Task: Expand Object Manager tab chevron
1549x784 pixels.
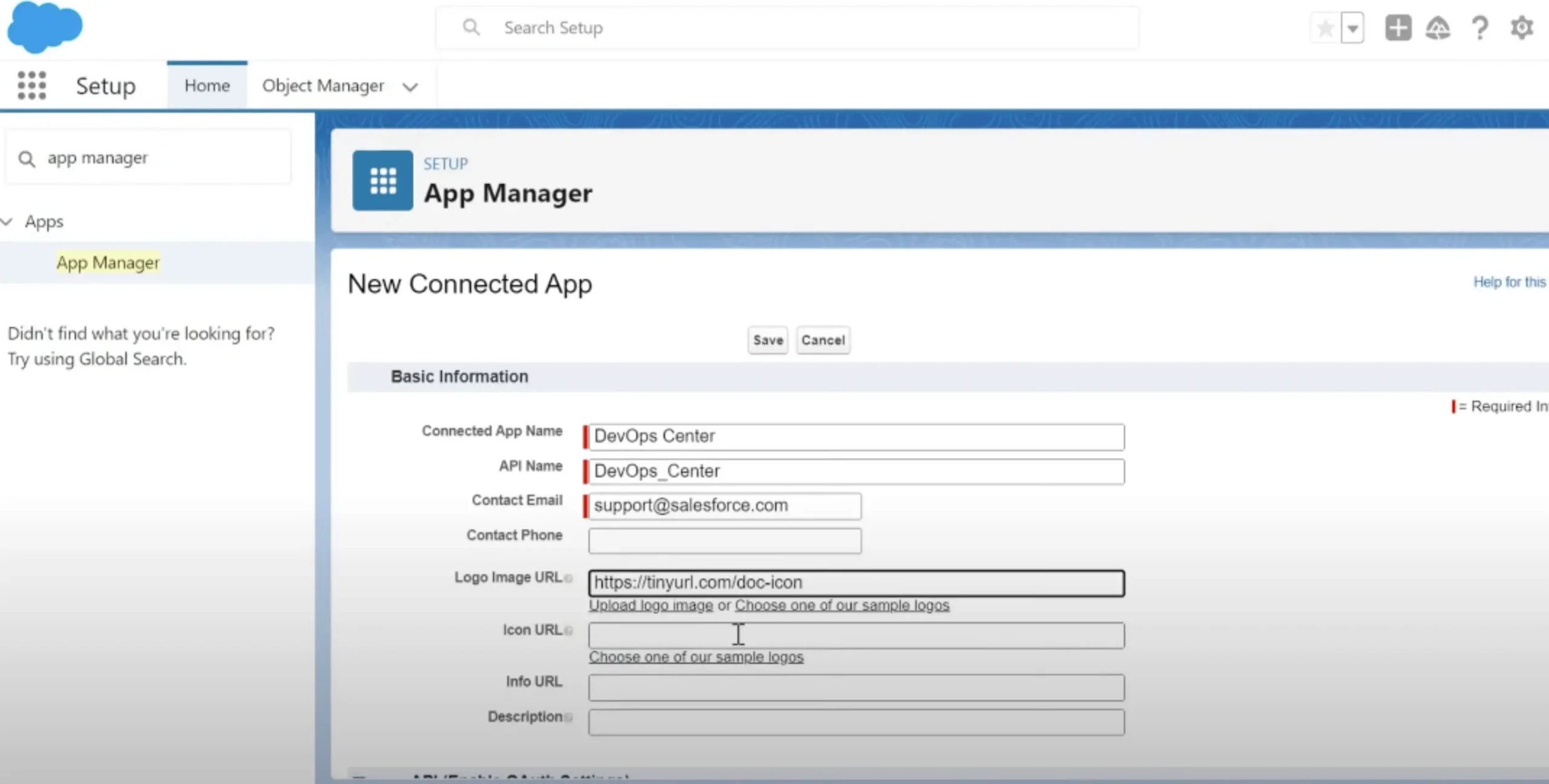Action: tap(410, 87)
